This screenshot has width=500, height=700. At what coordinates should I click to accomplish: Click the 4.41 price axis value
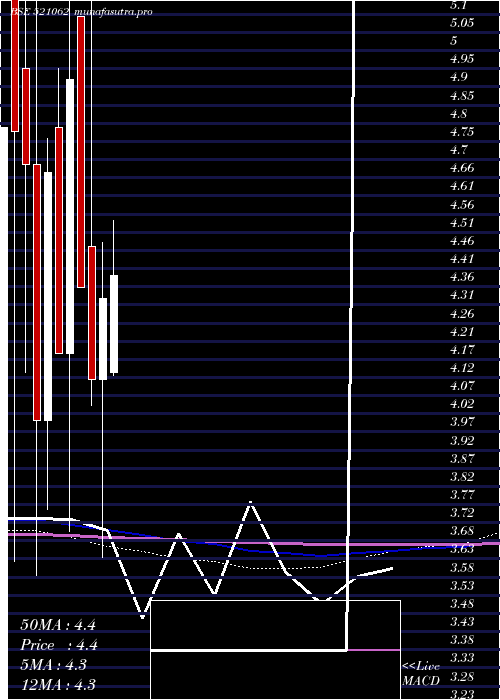[x=462, y=259]
